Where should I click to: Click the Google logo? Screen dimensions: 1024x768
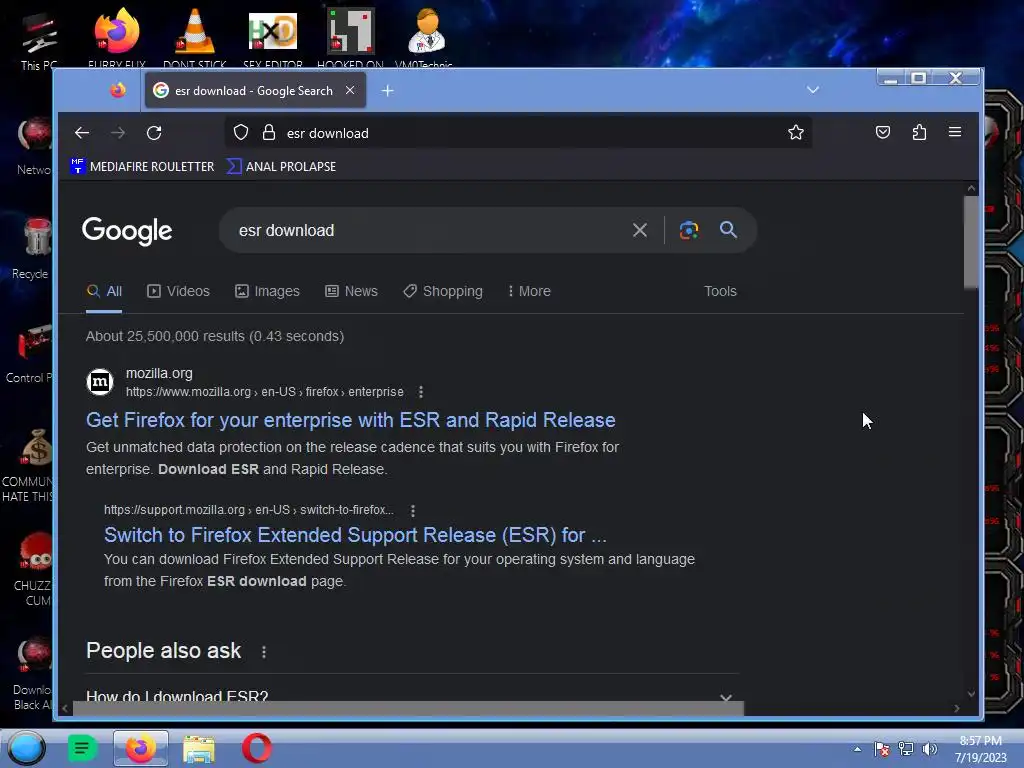[127, 231]
